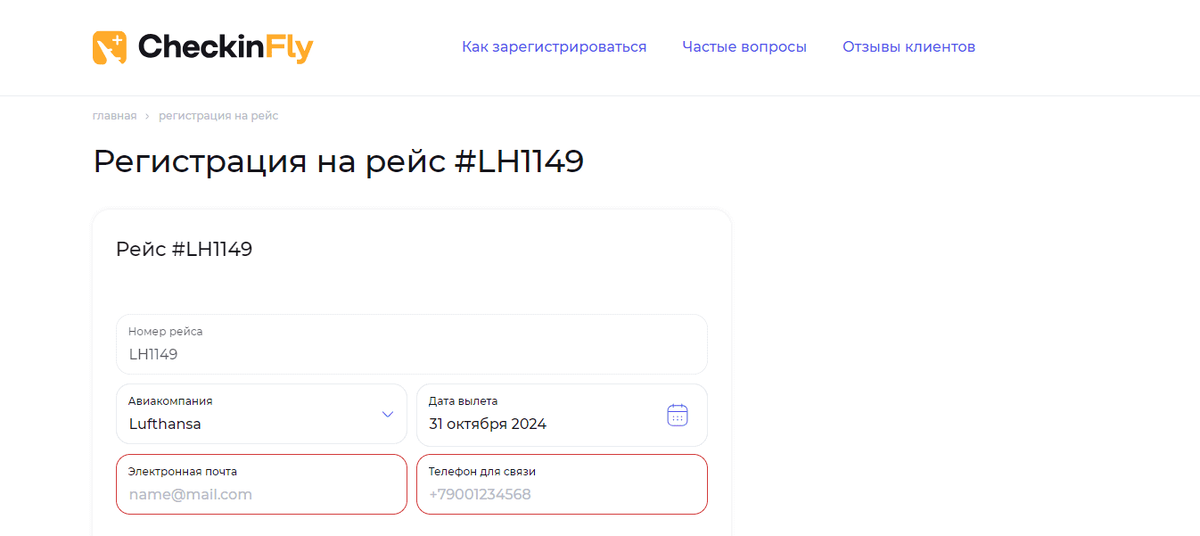The image size is (1200, 536).
Task: Click the CheckinFly logo
Action: pos(203,47)
